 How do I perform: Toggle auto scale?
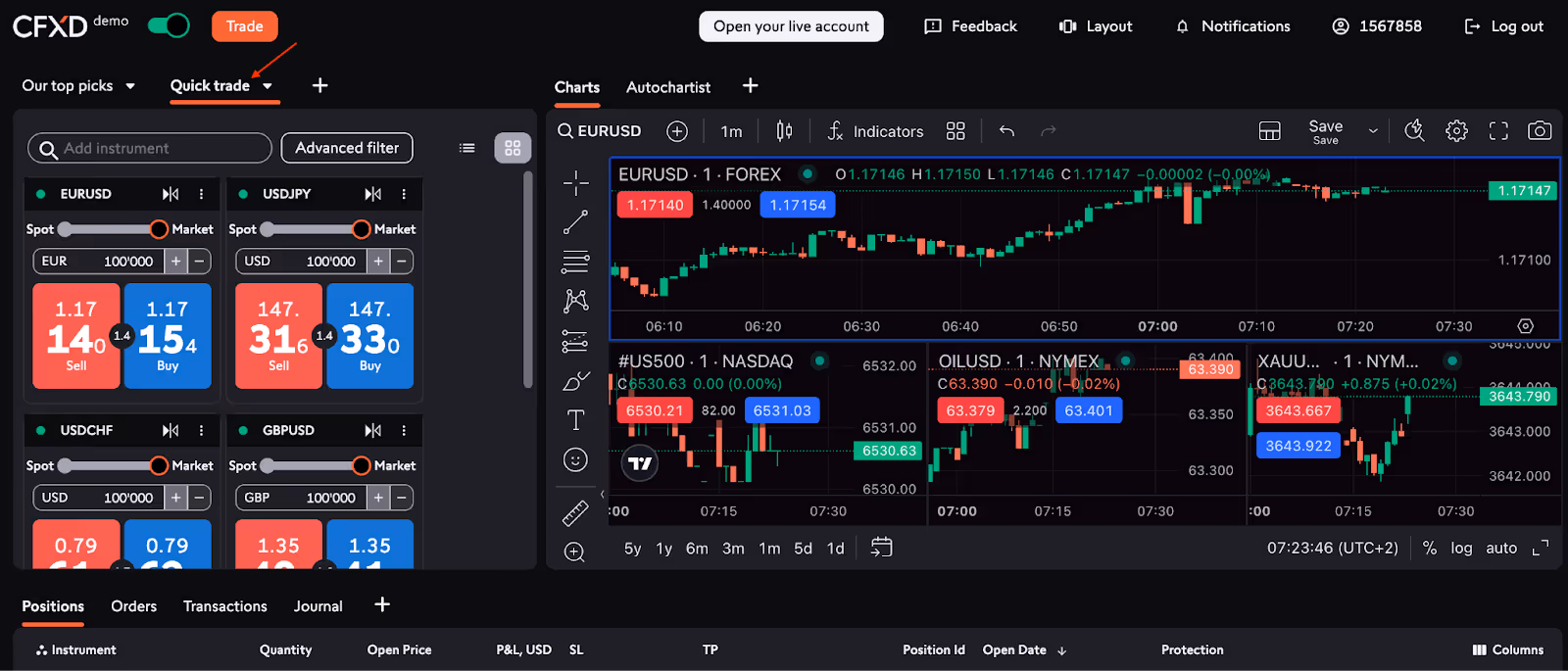coord(1501,549)
